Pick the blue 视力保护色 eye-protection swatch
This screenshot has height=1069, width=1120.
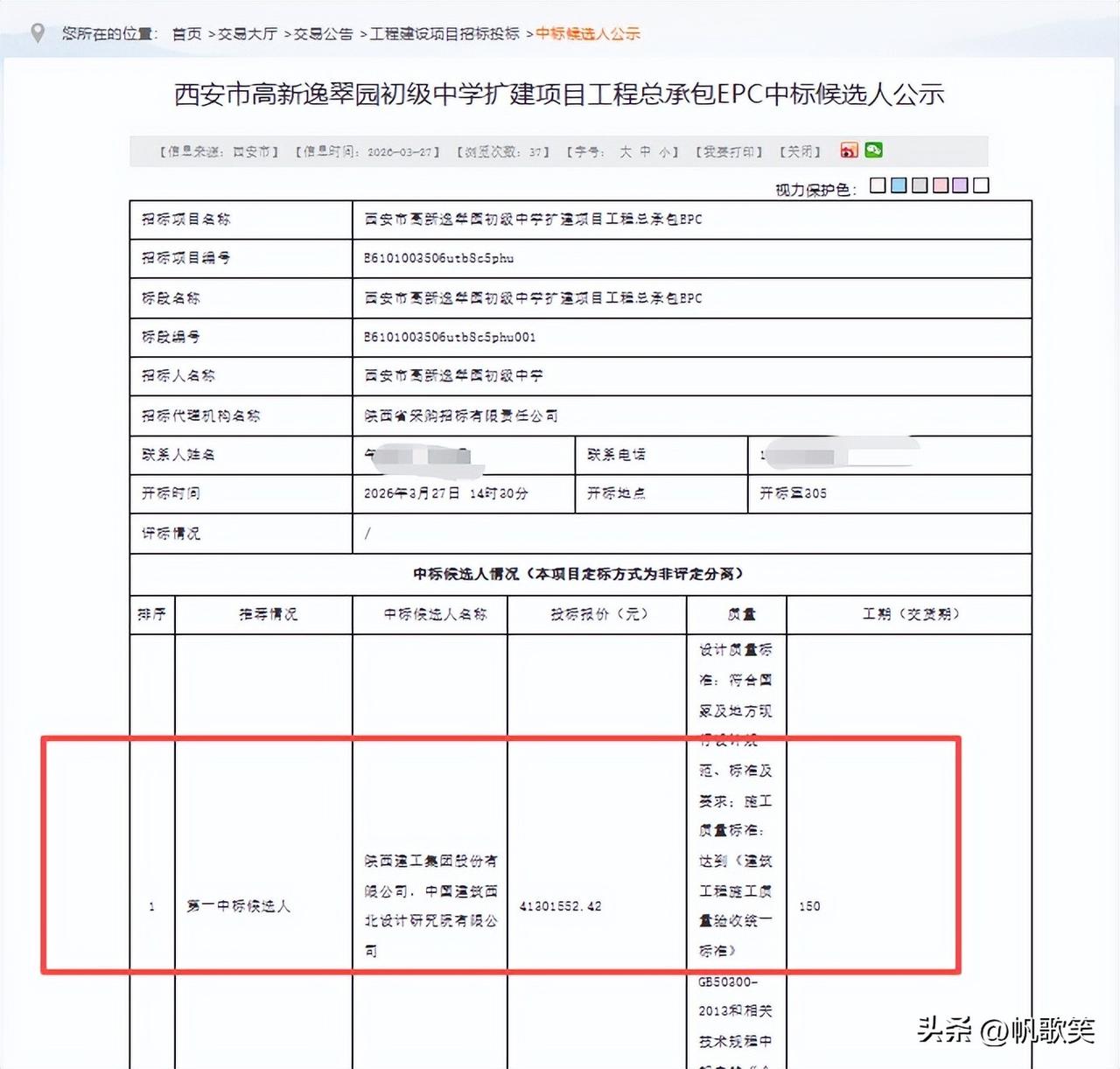(x=897, y=185)
